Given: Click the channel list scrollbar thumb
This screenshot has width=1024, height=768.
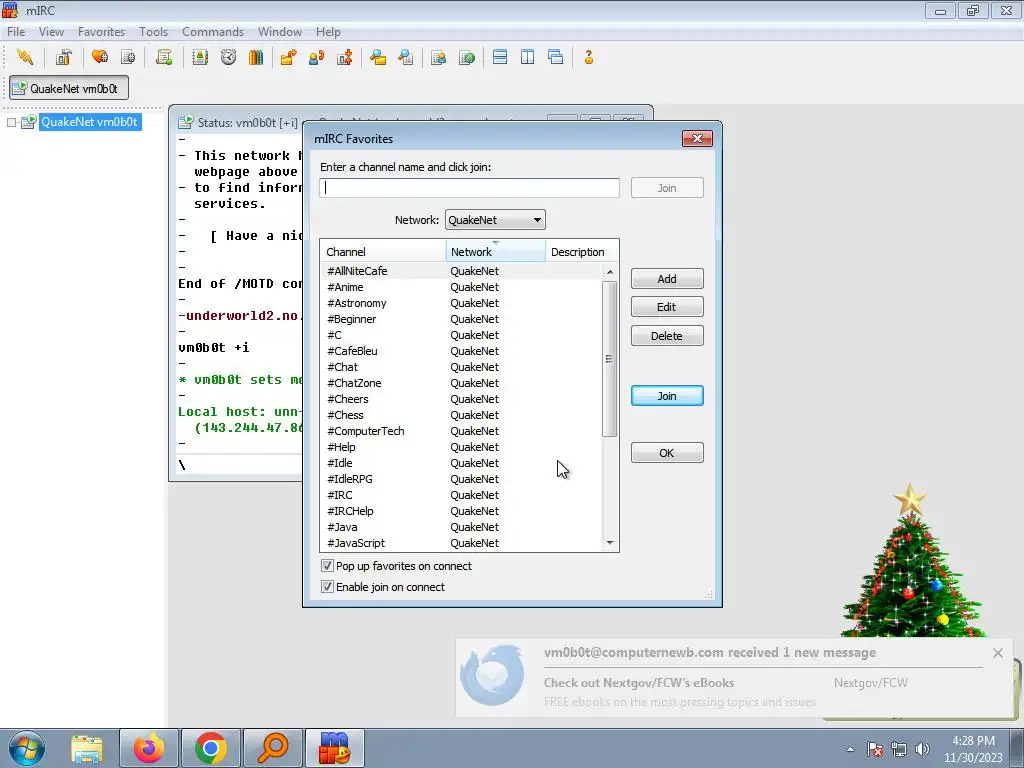Looking at the screenshot, I should pos(610,359).
